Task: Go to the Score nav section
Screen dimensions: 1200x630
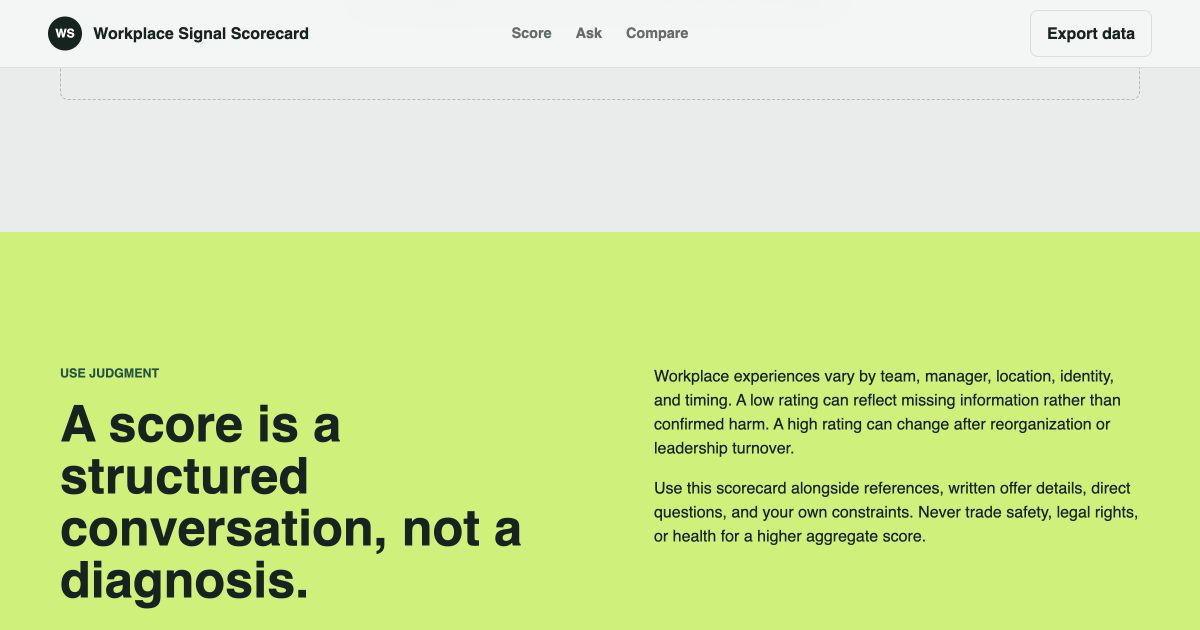Action: [x=531, y=33]
